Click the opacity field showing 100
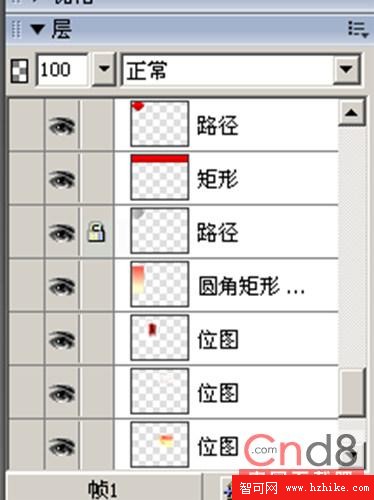 coord(62,70)
